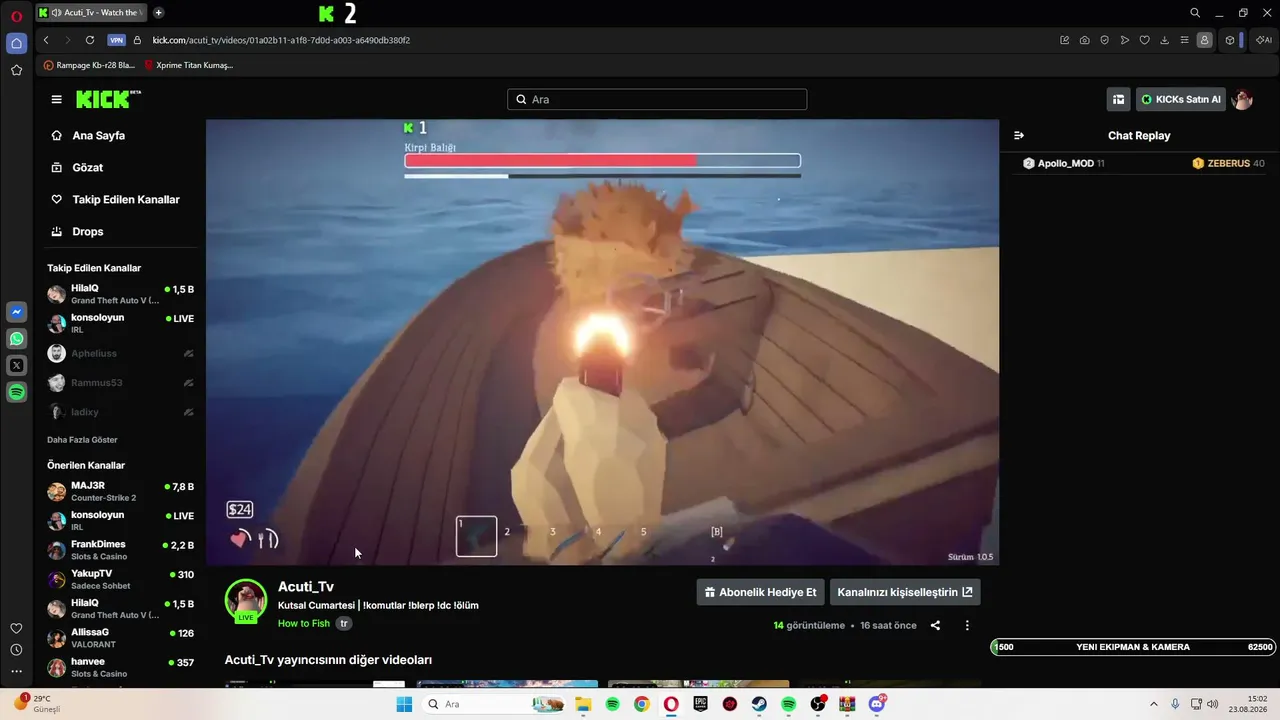Toggle the VPN badge in address bar
This screenshot has height=720, width=1280.
[116, 40]
